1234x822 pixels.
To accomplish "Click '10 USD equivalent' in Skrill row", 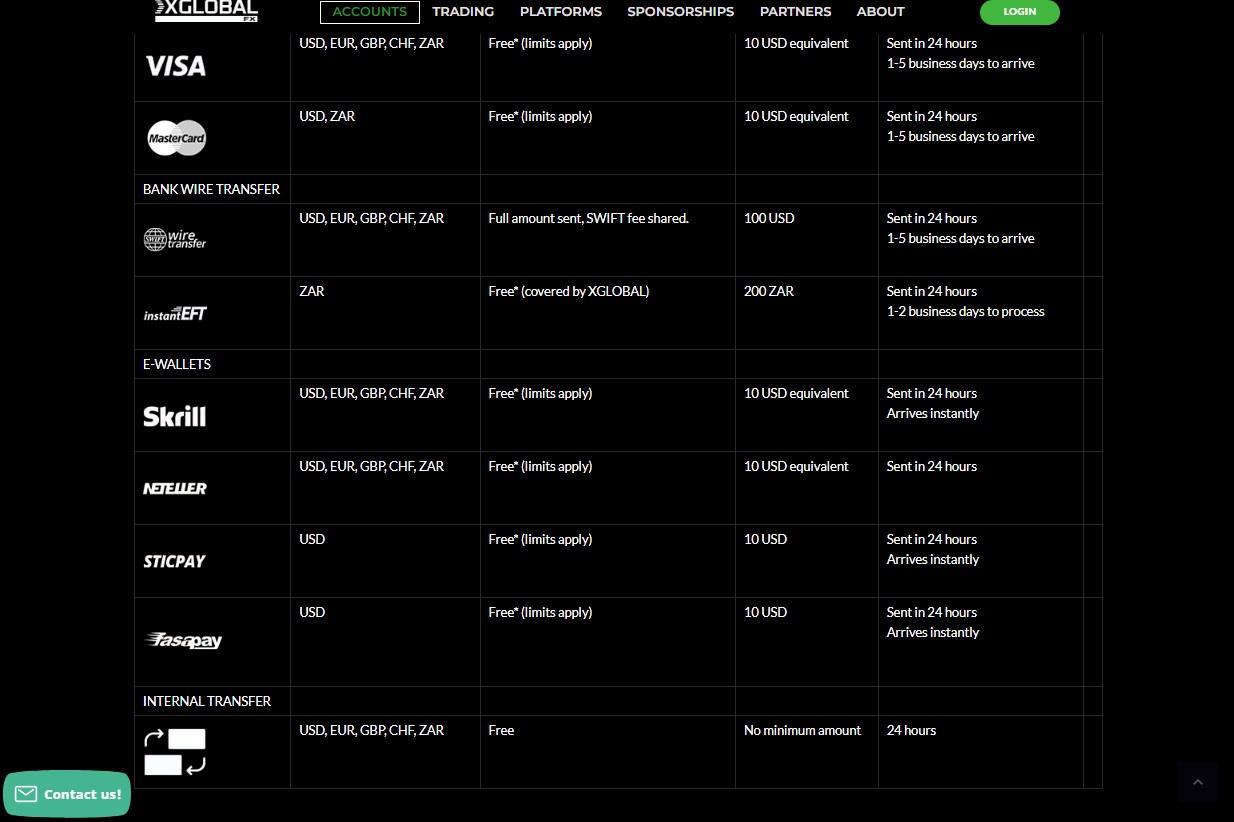I will click(796, 393).
